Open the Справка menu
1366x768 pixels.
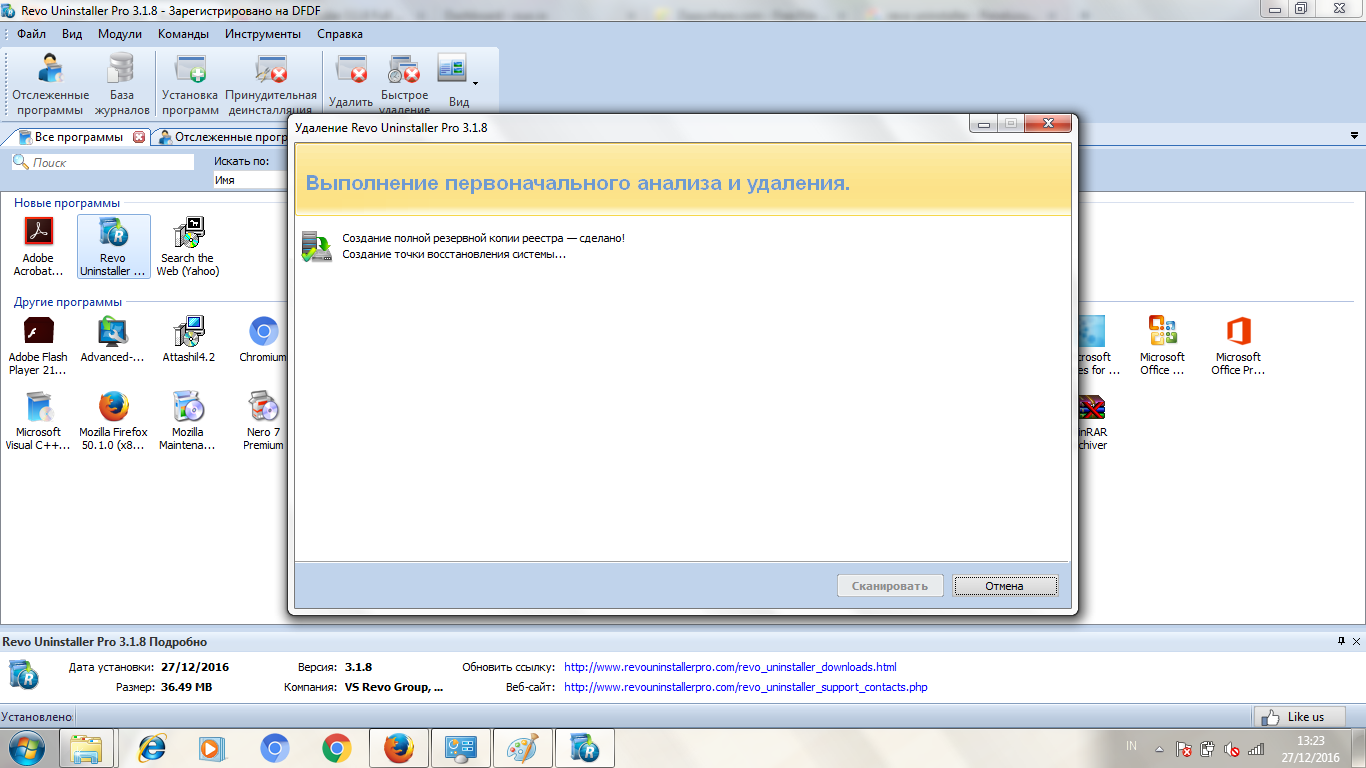click(340, 34)
